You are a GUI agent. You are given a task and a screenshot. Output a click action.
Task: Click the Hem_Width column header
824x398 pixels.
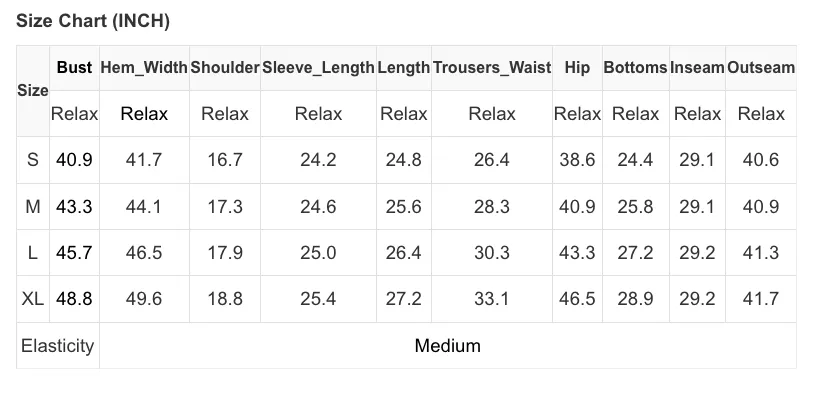[x=144, y=67]
